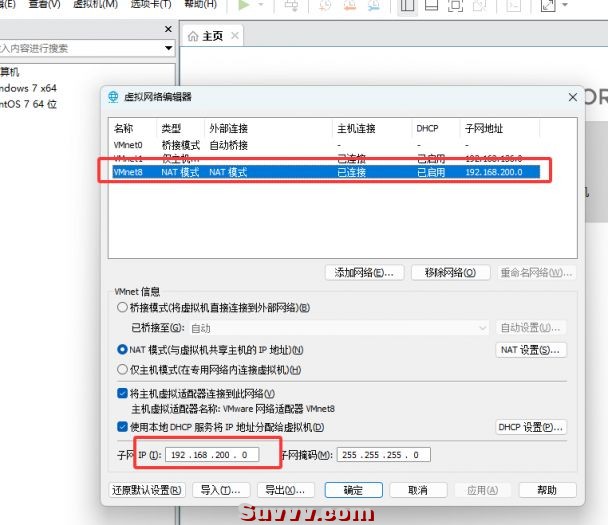Close the 主页 tab with its X
608x525 pixels.
(x=236, y=36)
